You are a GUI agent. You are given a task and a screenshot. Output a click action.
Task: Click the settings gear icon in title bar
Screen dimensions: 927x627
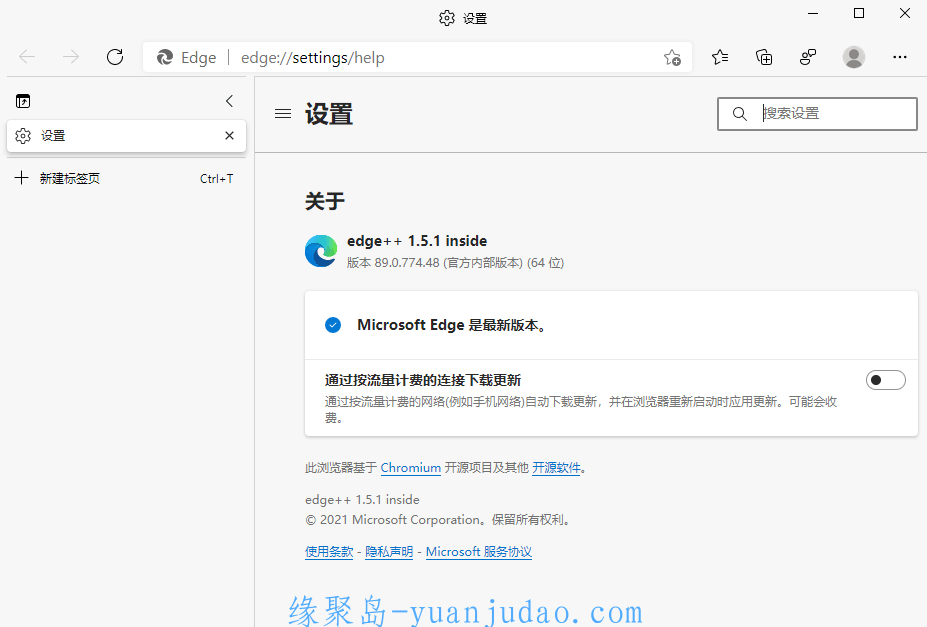[447, 18]
